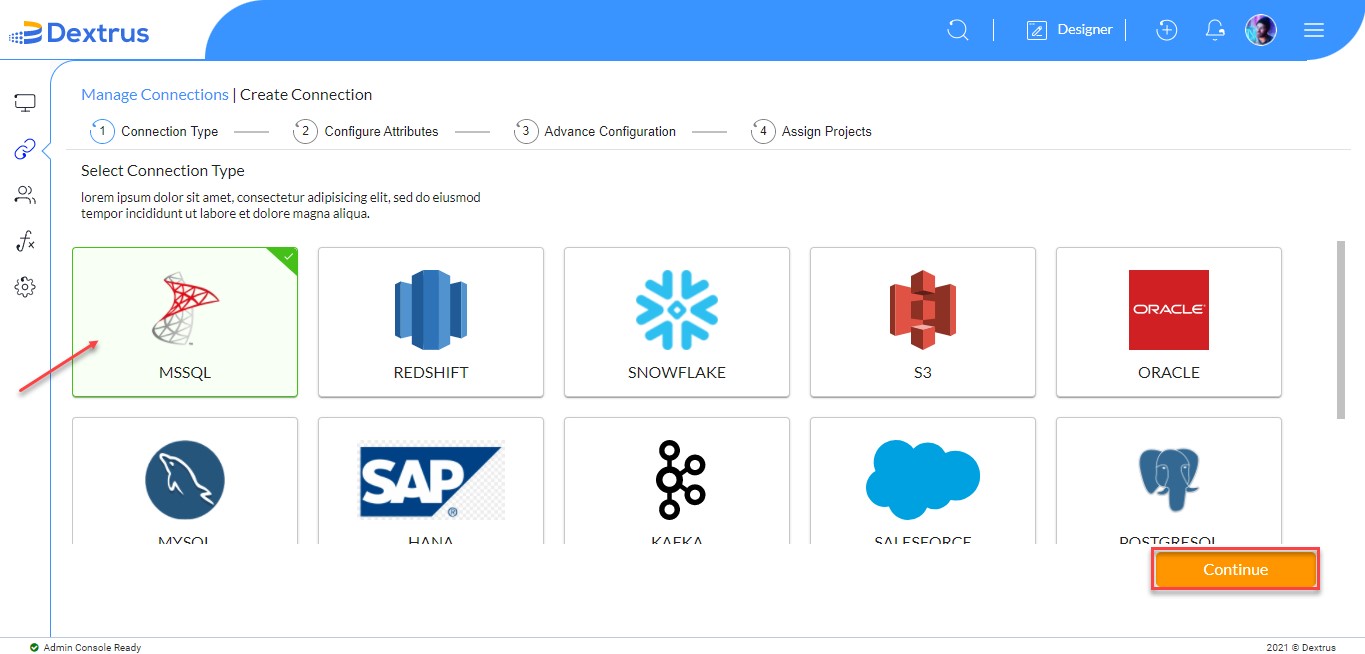Click the connection list scrollbar
Viewport: 1365px width, 654px height.
[x=1341, y=329]
